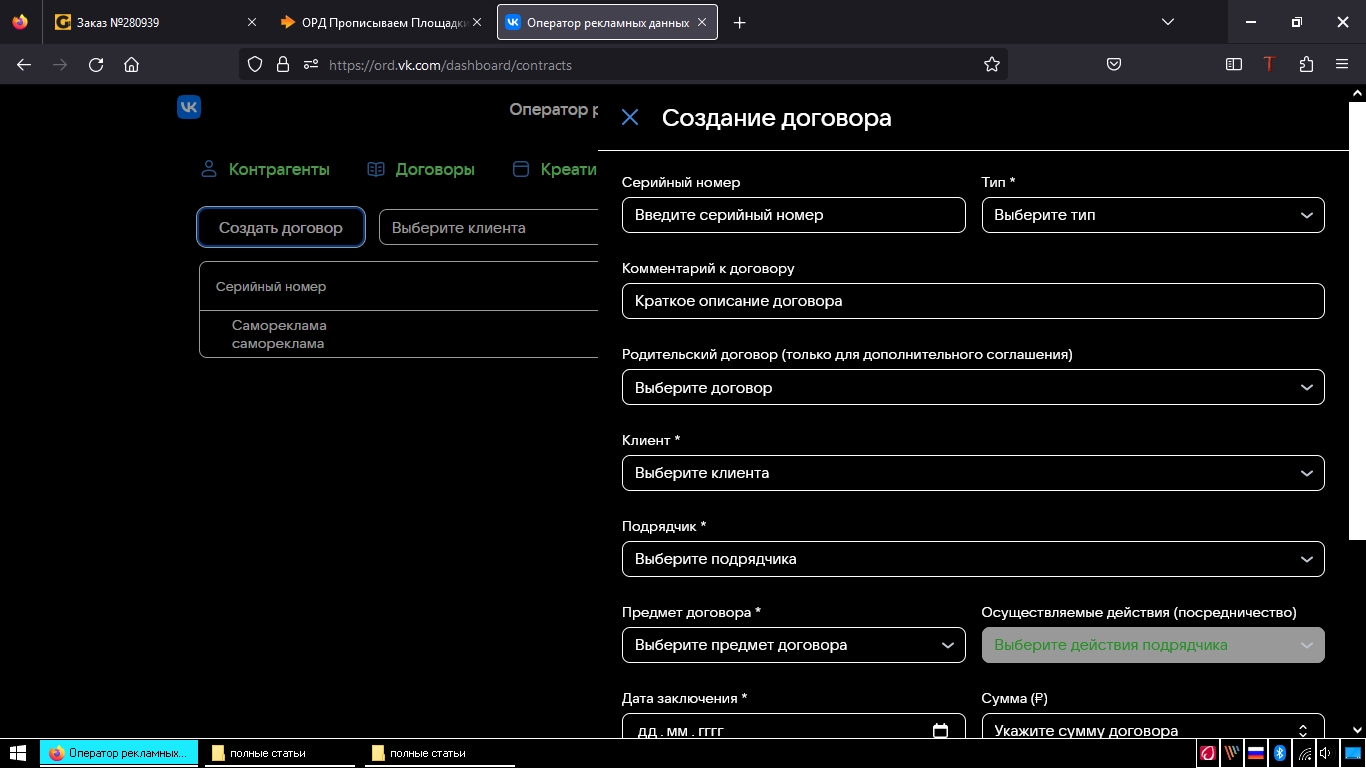Close the ОРД Прописываем Площадки tab
Viewport: 1366px width, 768px height.
477,22
